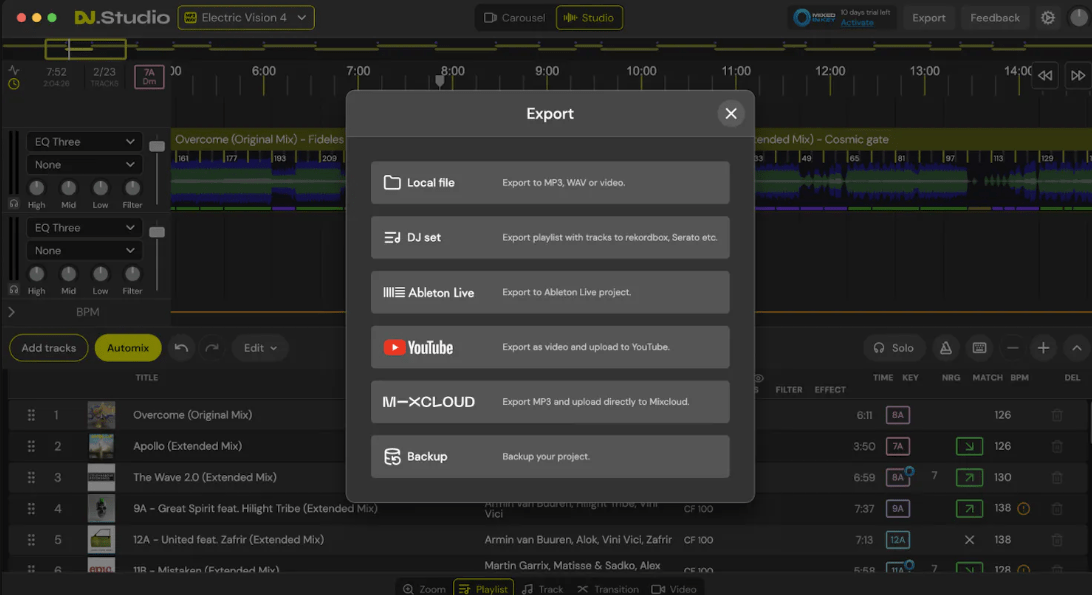
Task: Click match X icon for United
Action: pyautogui.click(x=969, y=540)
